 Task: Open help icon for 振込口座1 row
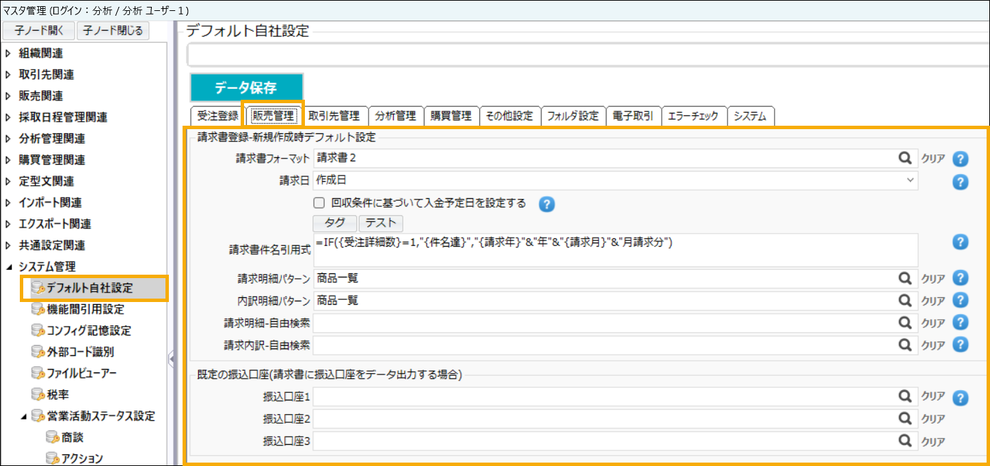(960, 398)
